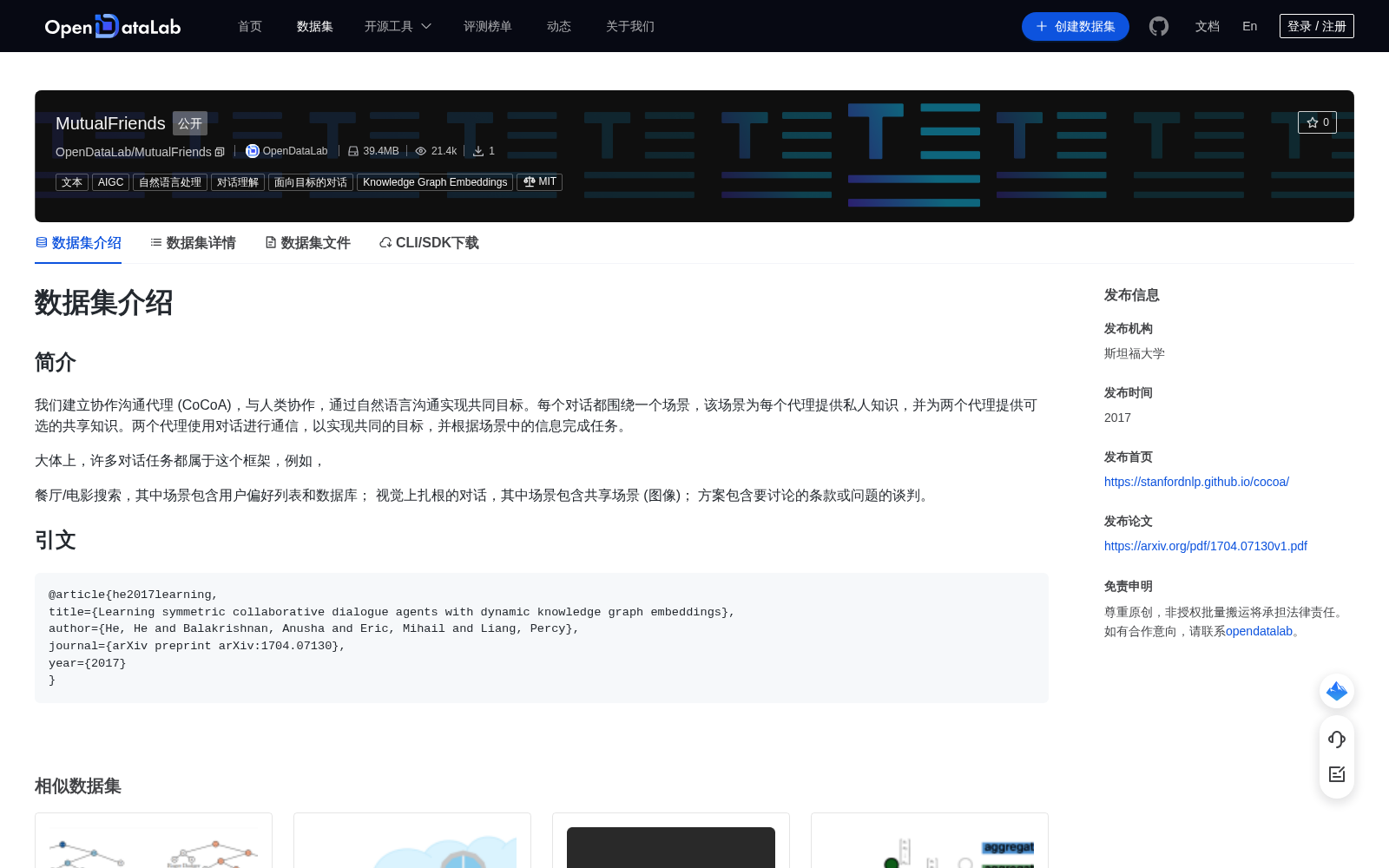1389x868 pixels.
Task: Click the download count icon
Action: coord(478,151)
